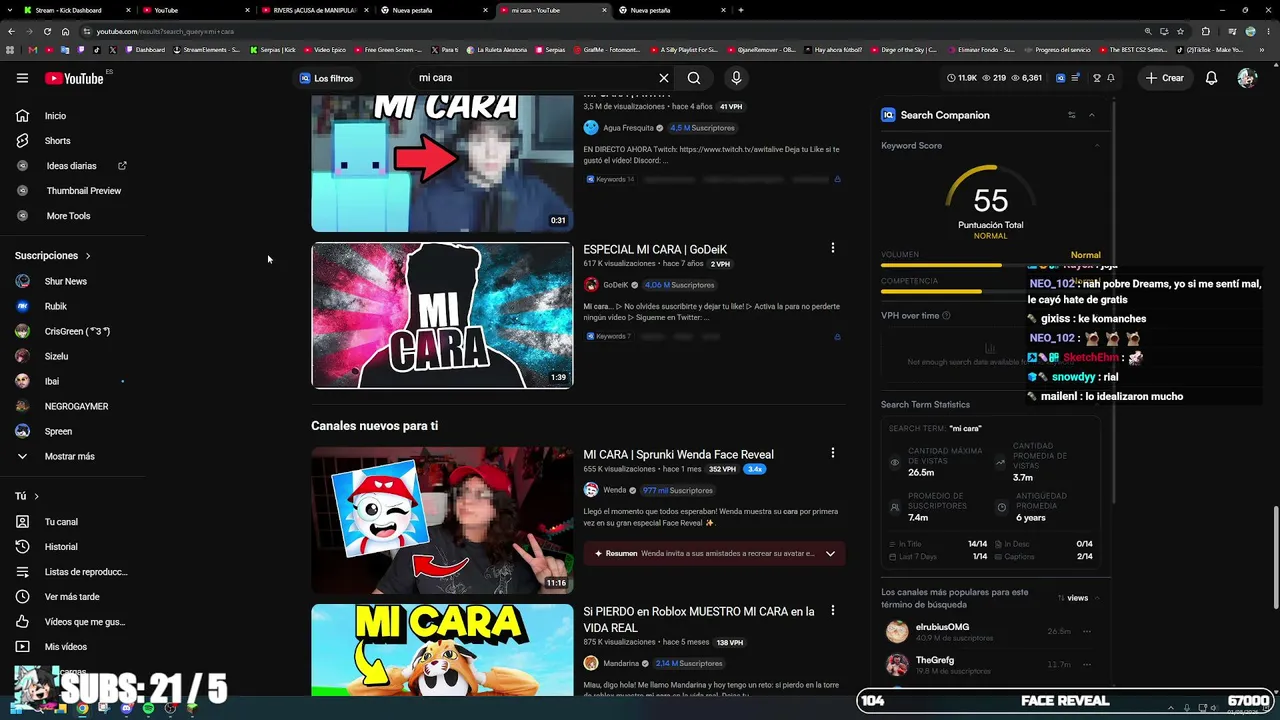Expand the Suscripciones section
The width and height of the screenshot is (1280, 720).
coord(53,256)
